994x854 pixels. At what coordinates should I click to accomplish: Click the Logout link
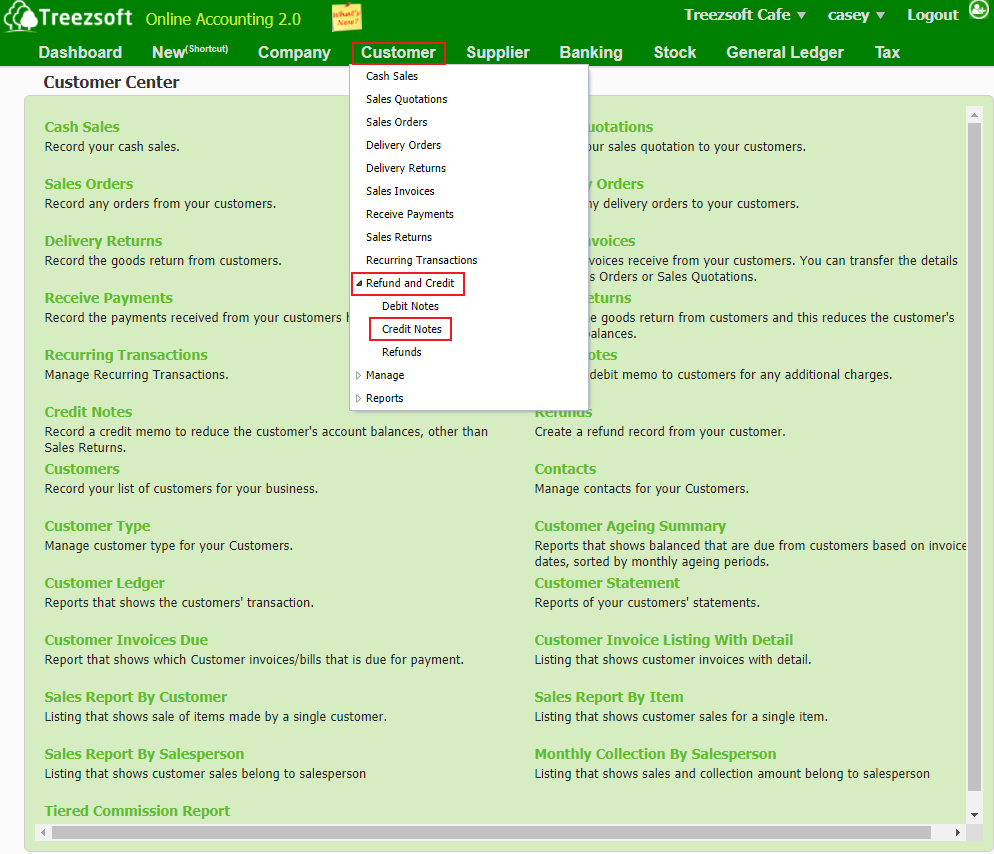tap(932, 15)
